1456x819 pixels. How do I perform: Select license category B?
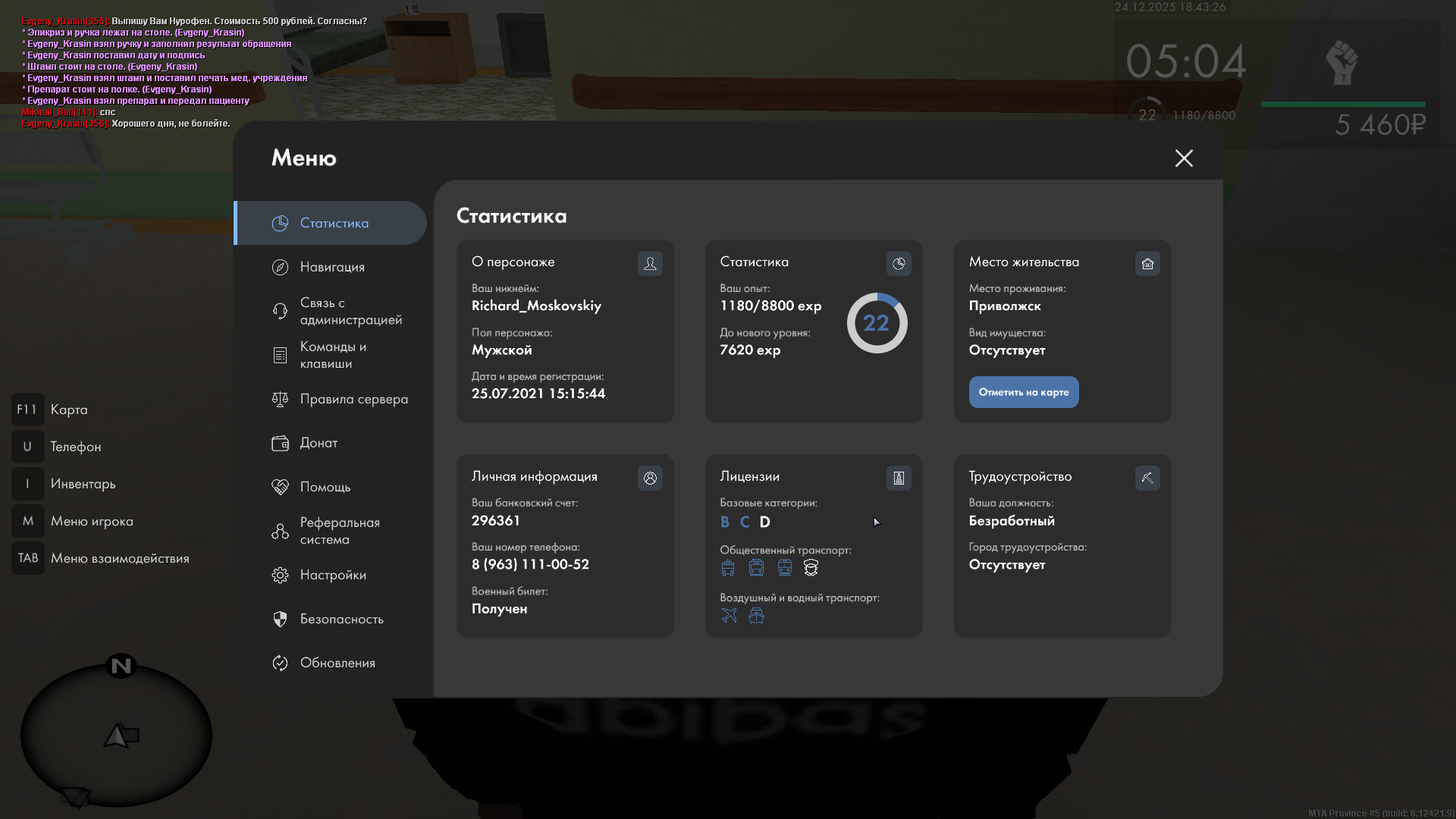tap(725, 522)
